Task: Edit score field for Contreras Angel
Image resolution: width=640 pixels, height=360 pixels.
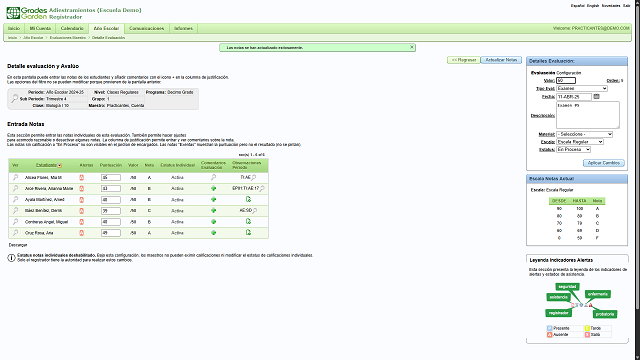Action: tap(111, 222)
